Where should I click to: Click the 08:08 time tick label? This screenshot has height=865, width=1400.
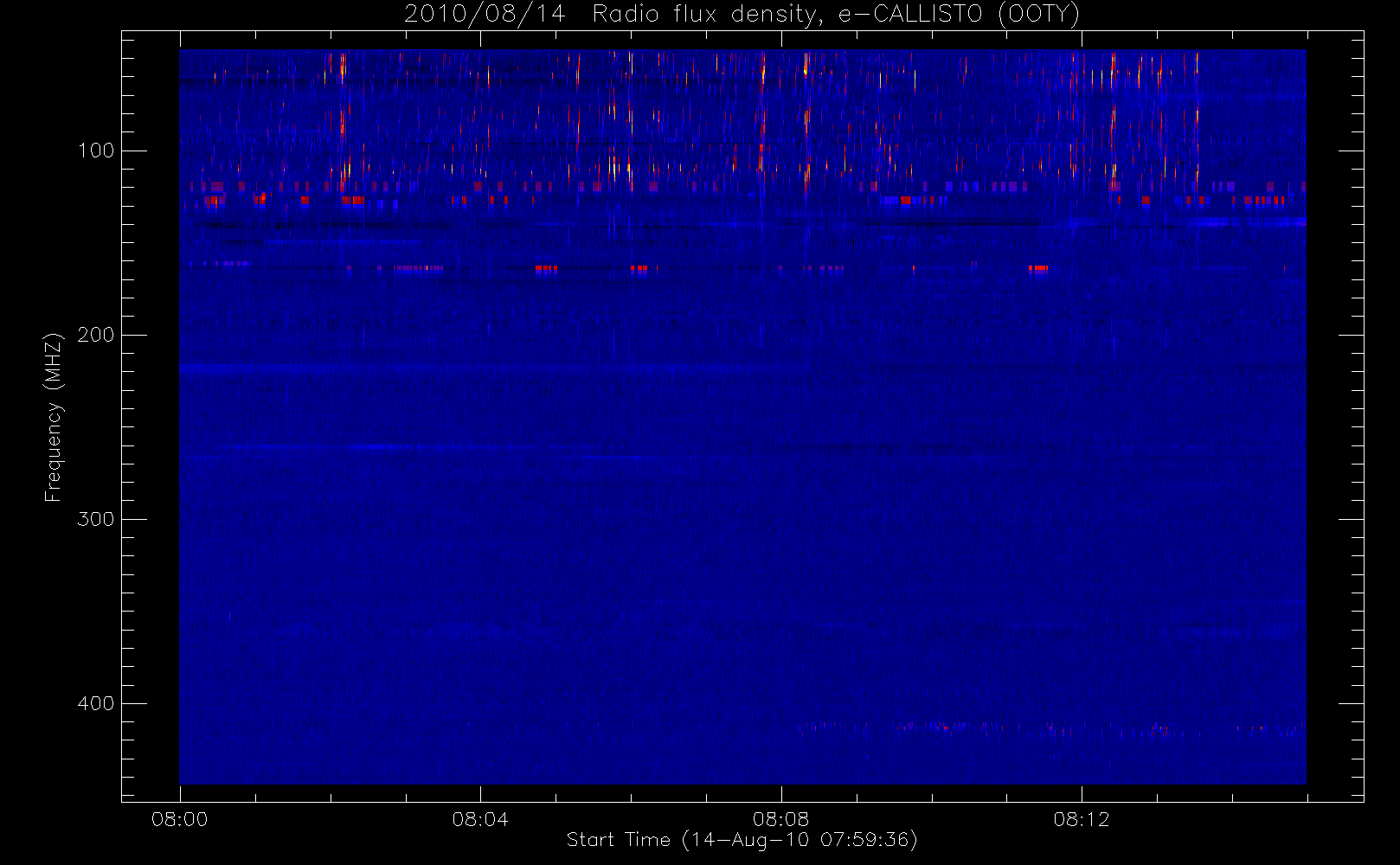click(781, 819)
